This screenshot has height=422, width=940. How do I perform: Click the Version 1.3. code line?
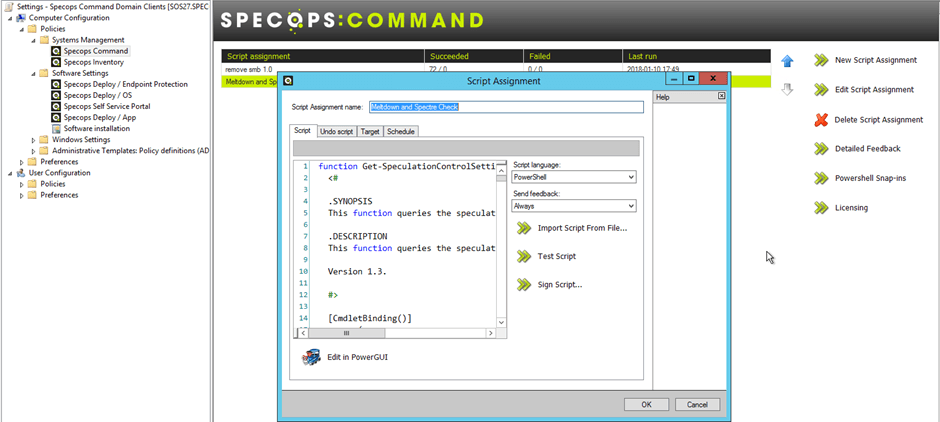(357, 272)
